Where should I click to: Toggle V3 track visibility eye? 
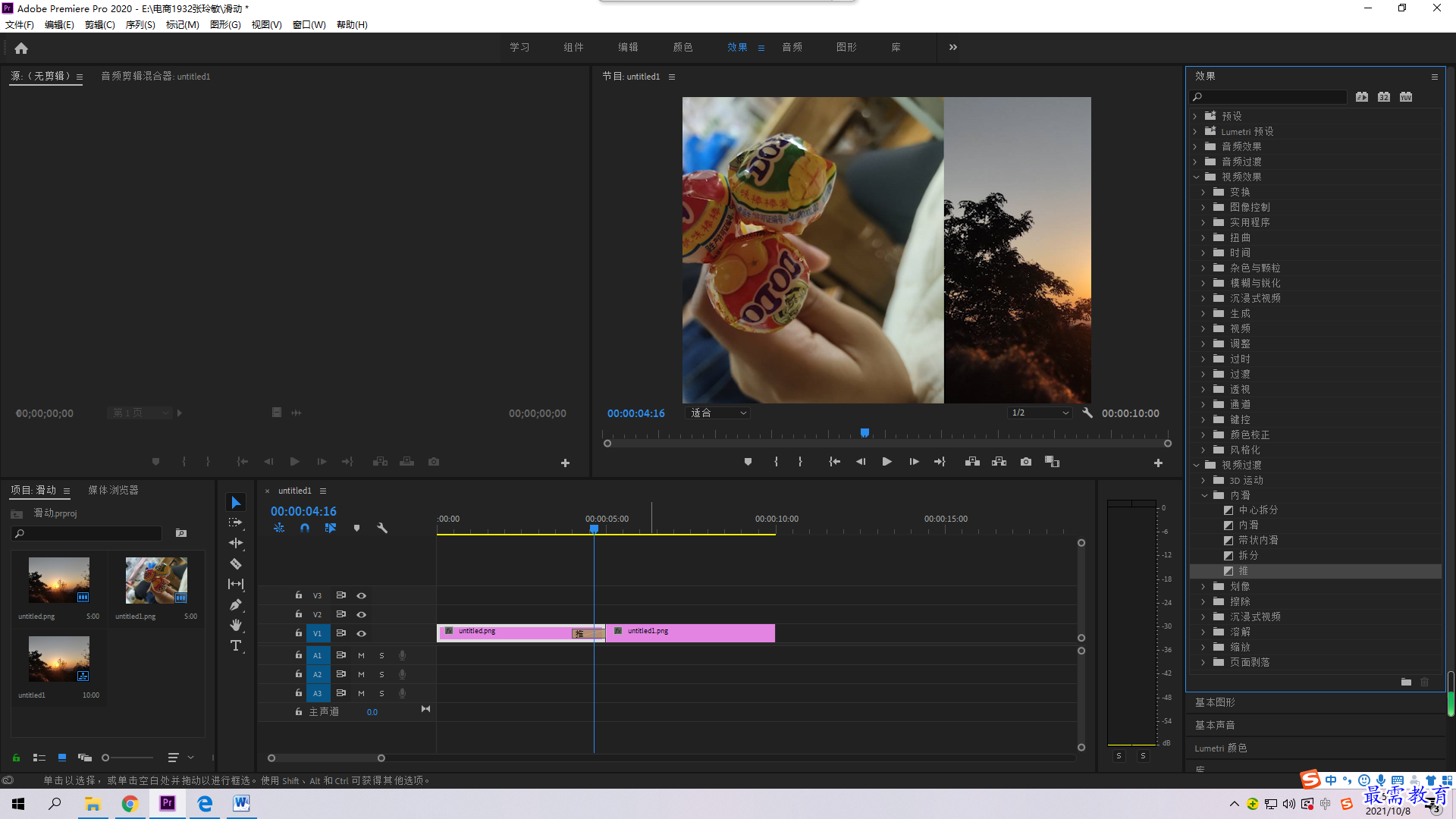362,595
